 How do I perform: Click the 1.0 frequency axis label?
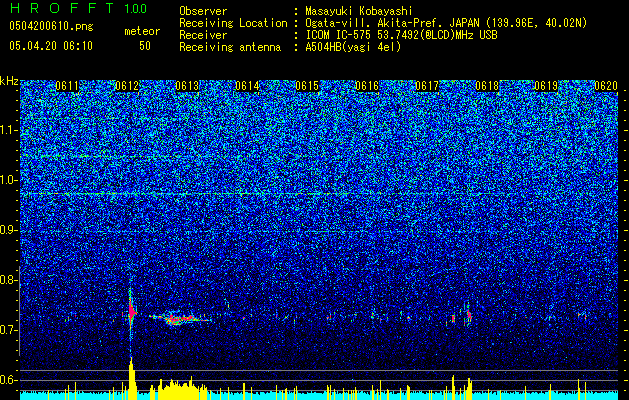(8, 180)
